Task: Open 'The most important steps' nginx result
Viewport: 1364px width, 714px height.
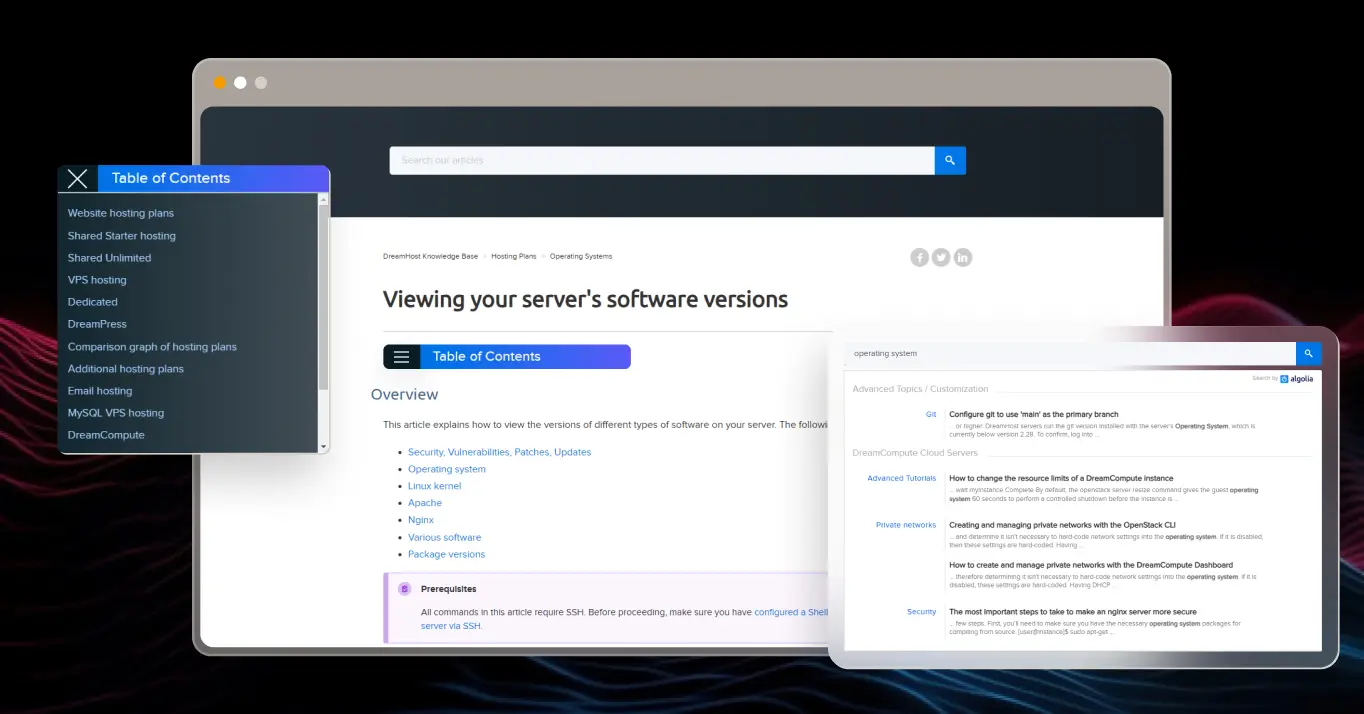Action: pyautogui.click(x=1072, y=612)
